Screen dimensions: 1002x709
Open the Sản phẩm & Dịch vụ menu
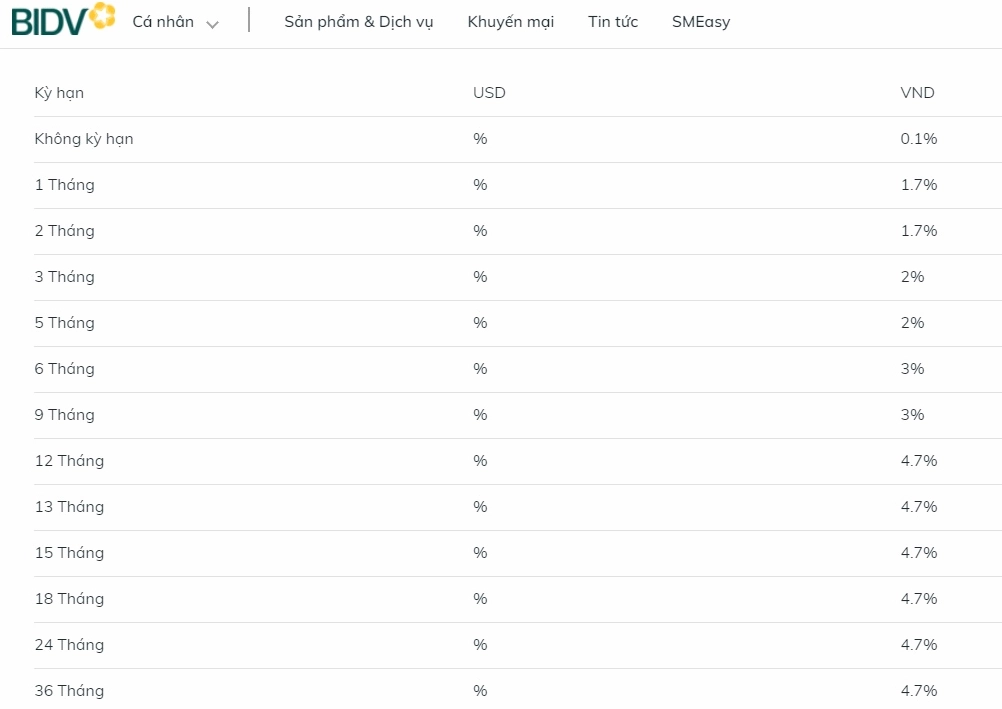(358, 22)
